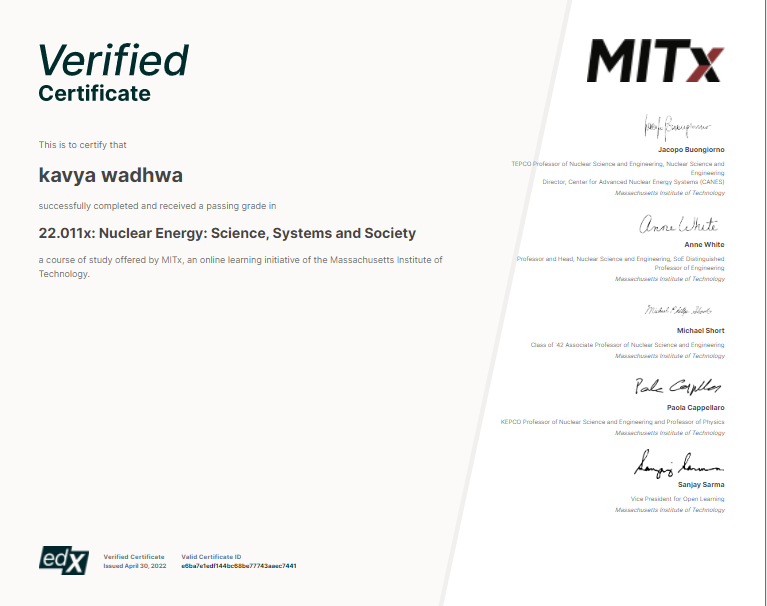Click "Verified Certificate" label beside the edX logo
The height and width of the screenshot is (606, 767).
coord(134,557)
